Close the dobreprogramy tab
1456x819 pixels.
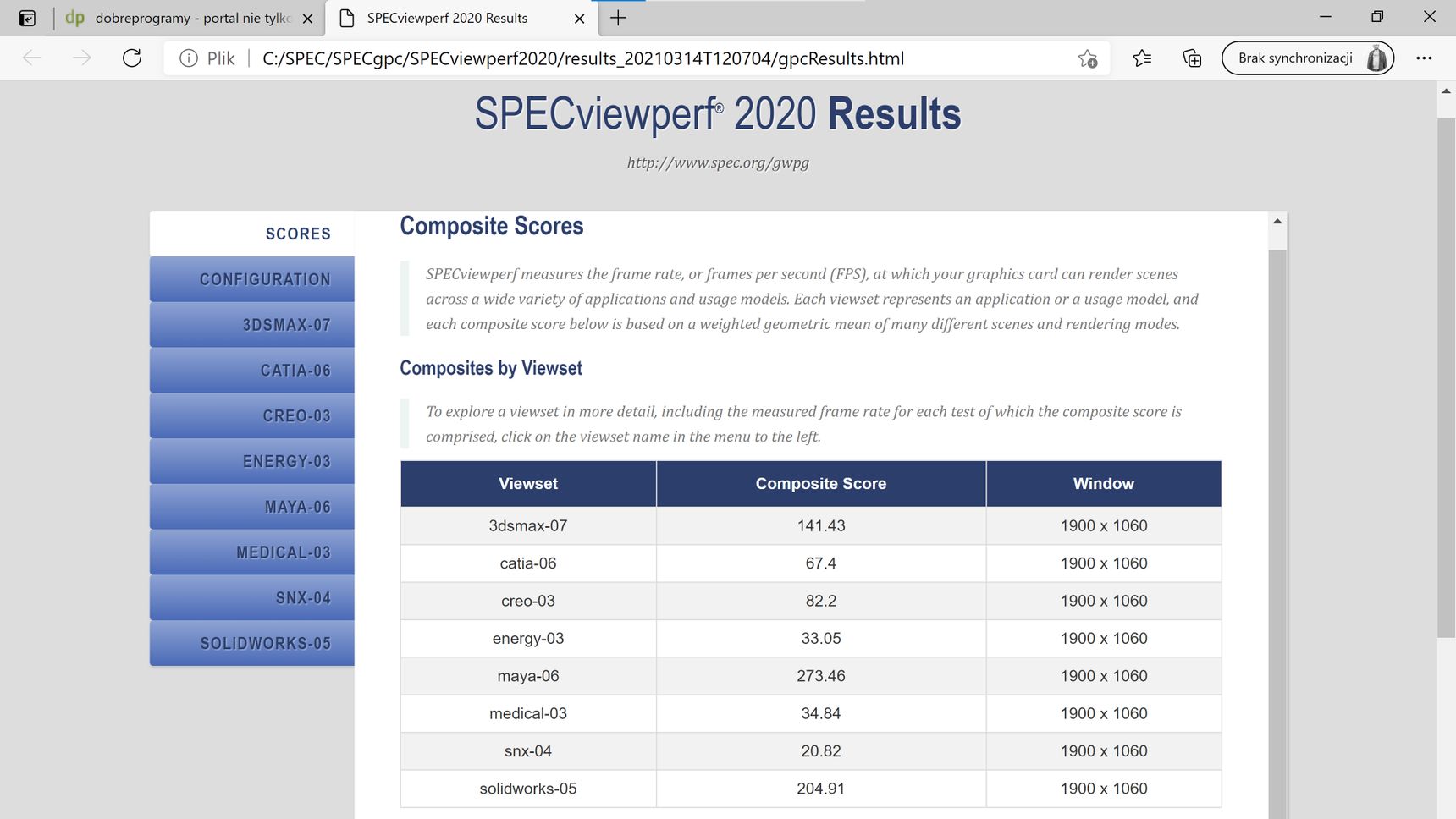(x=307, y=19)
